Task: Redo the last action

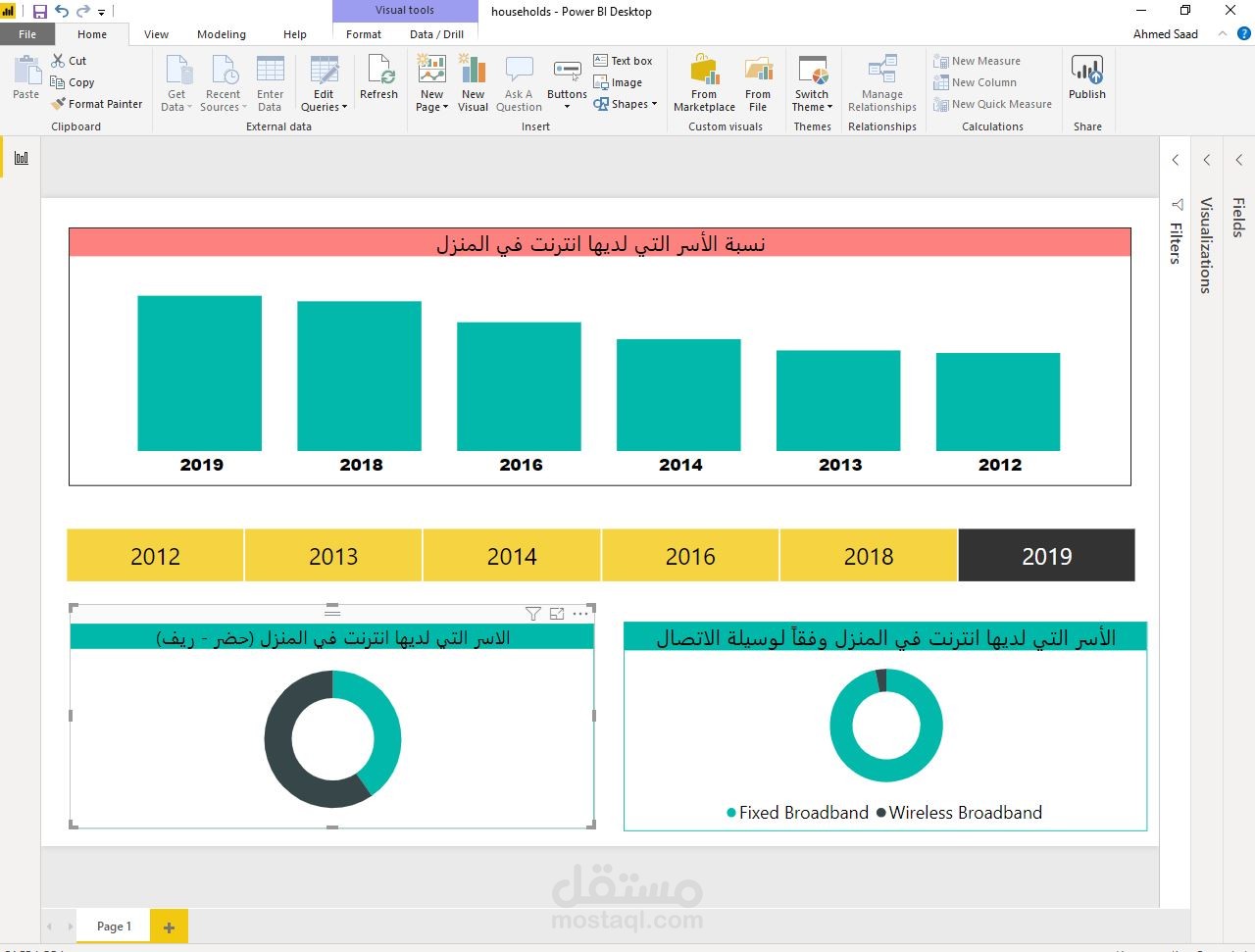Action: tap(83, 12)
